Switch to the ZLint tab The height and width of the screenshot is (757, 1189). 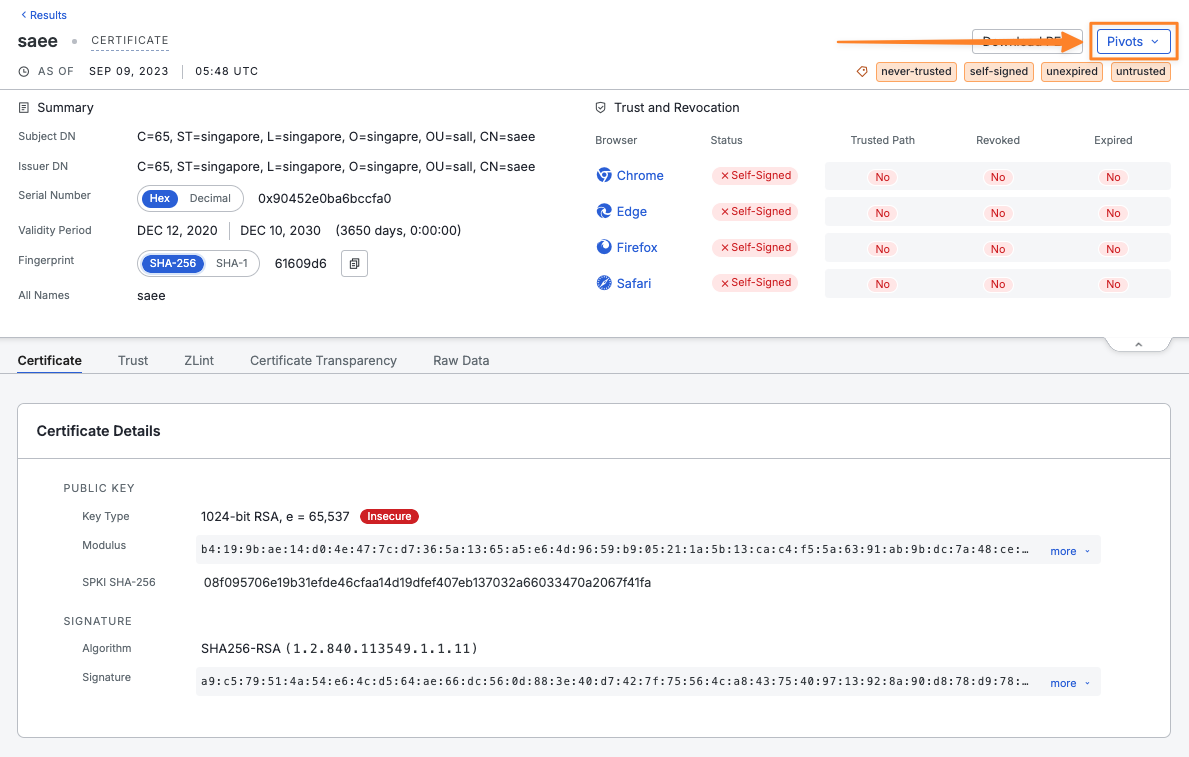[x=198, y=360]
